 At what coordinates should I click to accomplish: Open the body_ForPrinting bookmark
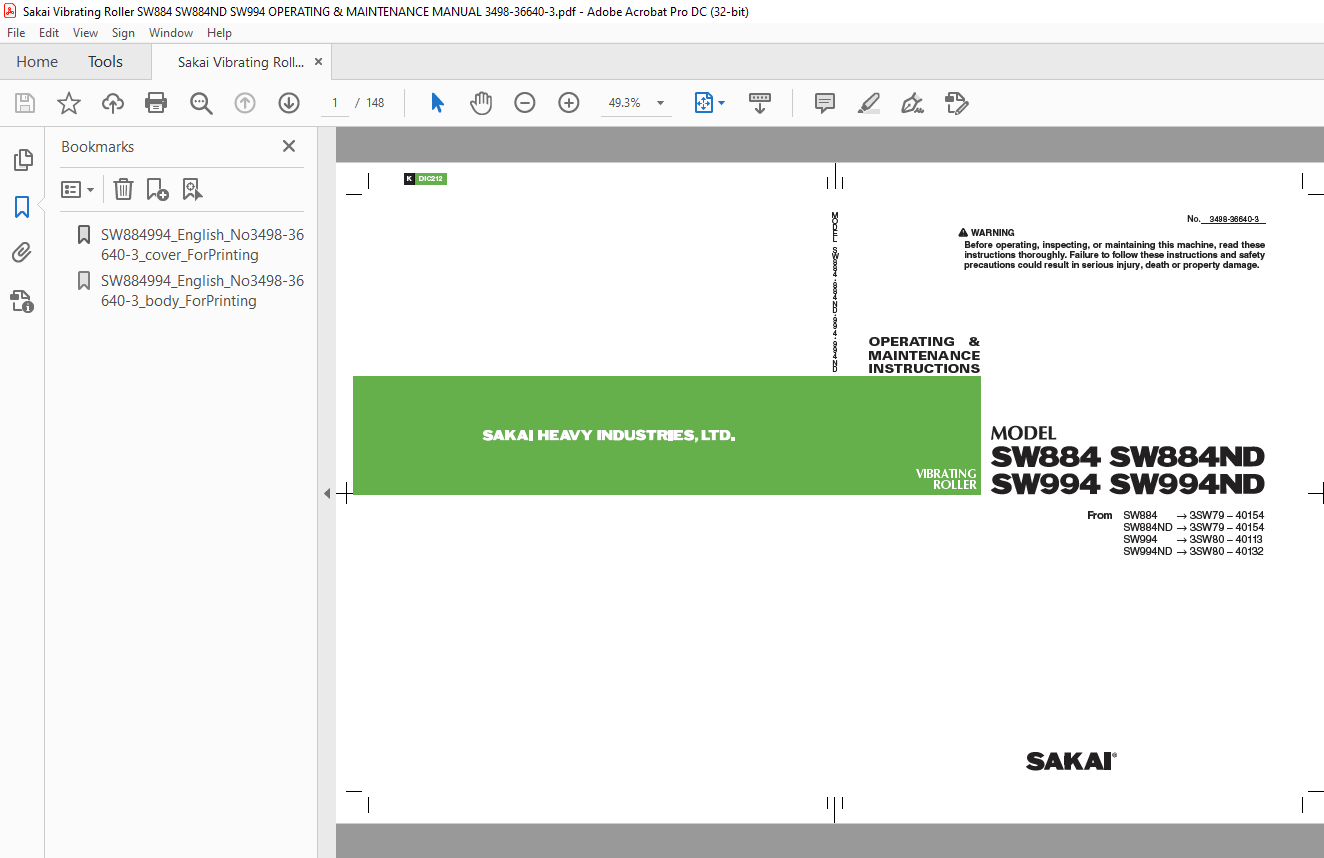[202, 291]
